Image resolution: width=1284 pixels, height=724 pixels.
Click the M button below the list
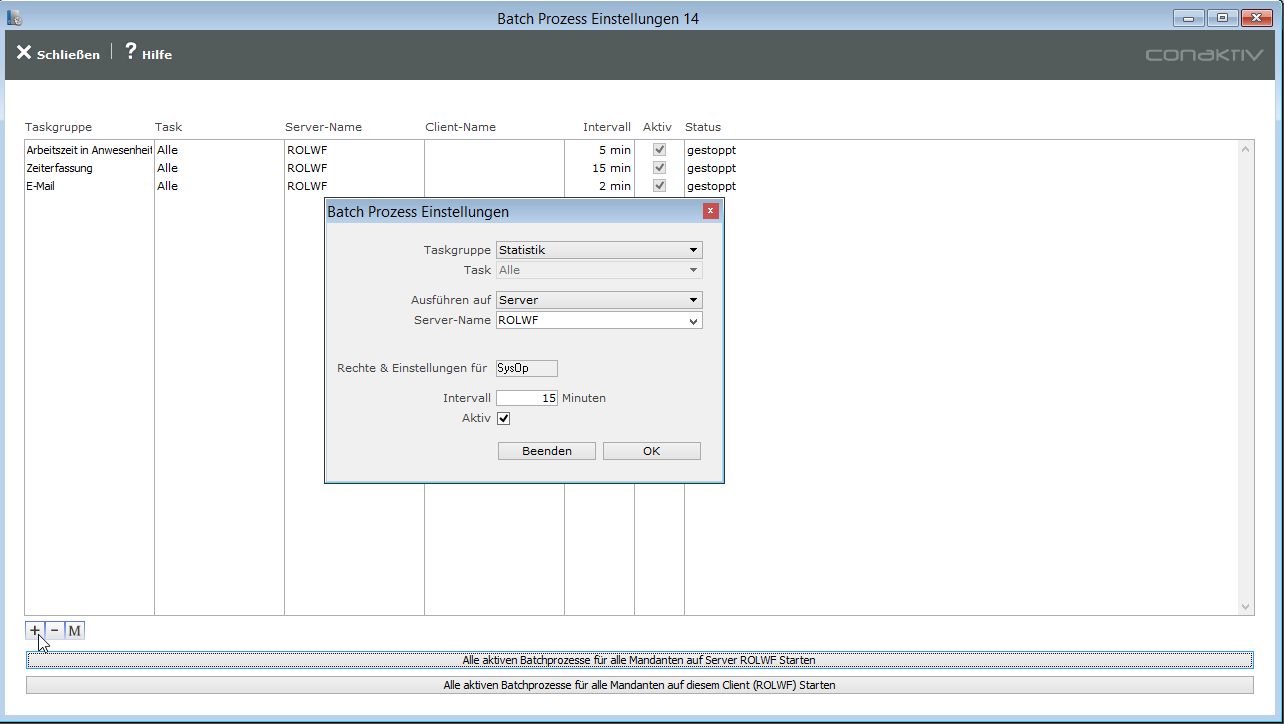75,630
